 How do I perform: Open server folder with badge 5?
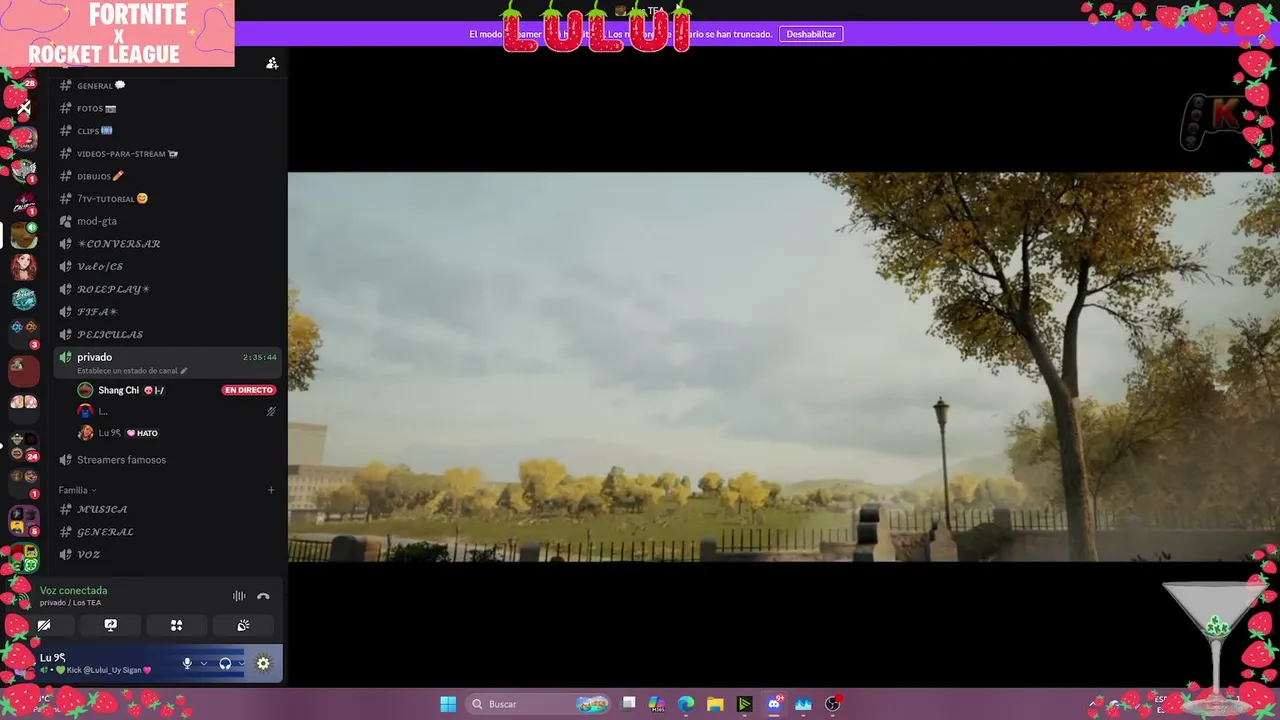(24, 520)
